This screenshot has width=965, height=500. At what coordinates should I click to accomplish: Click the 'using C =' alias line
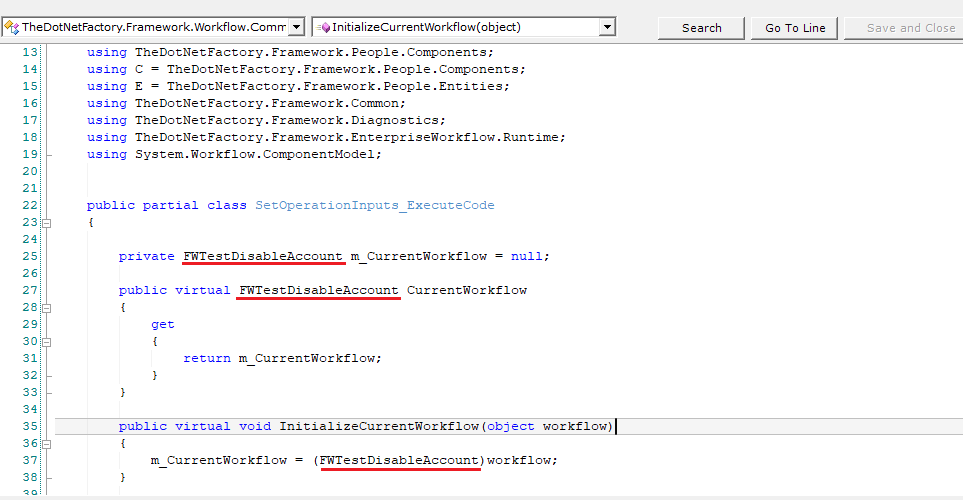306,69
